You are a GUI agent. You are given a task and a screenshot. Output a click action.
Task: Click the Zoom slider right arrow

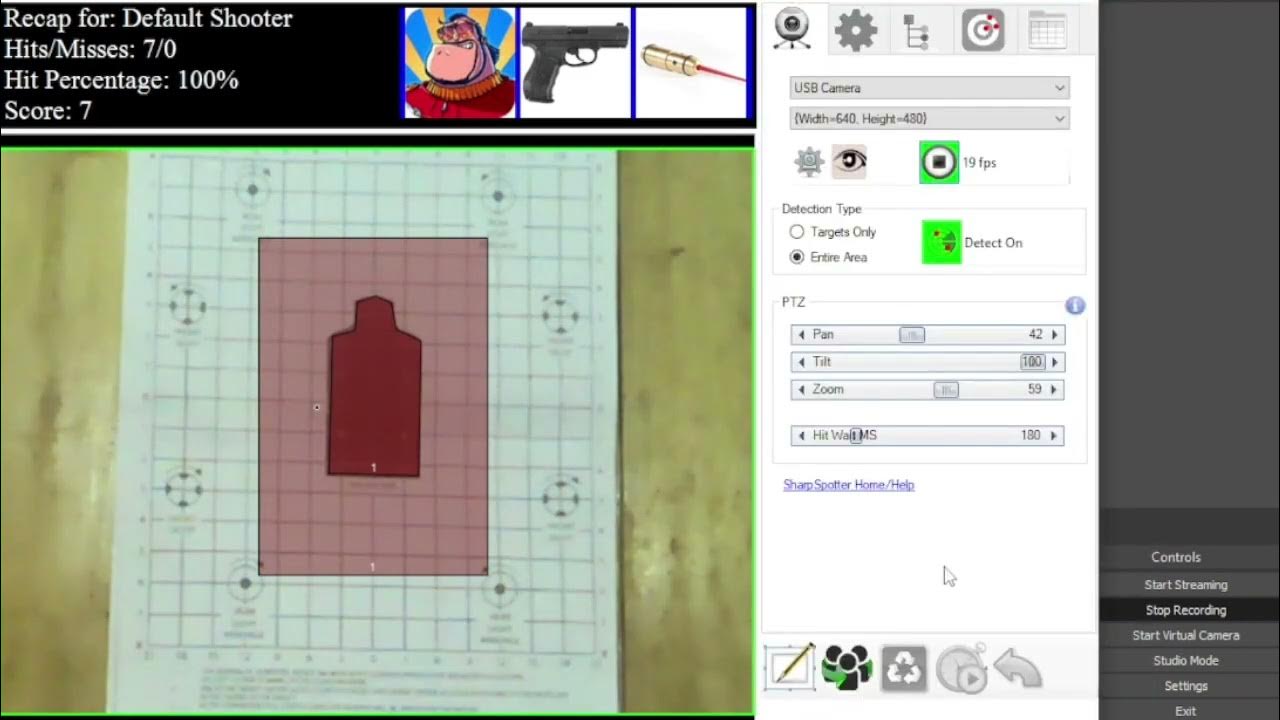[1054, 390]
